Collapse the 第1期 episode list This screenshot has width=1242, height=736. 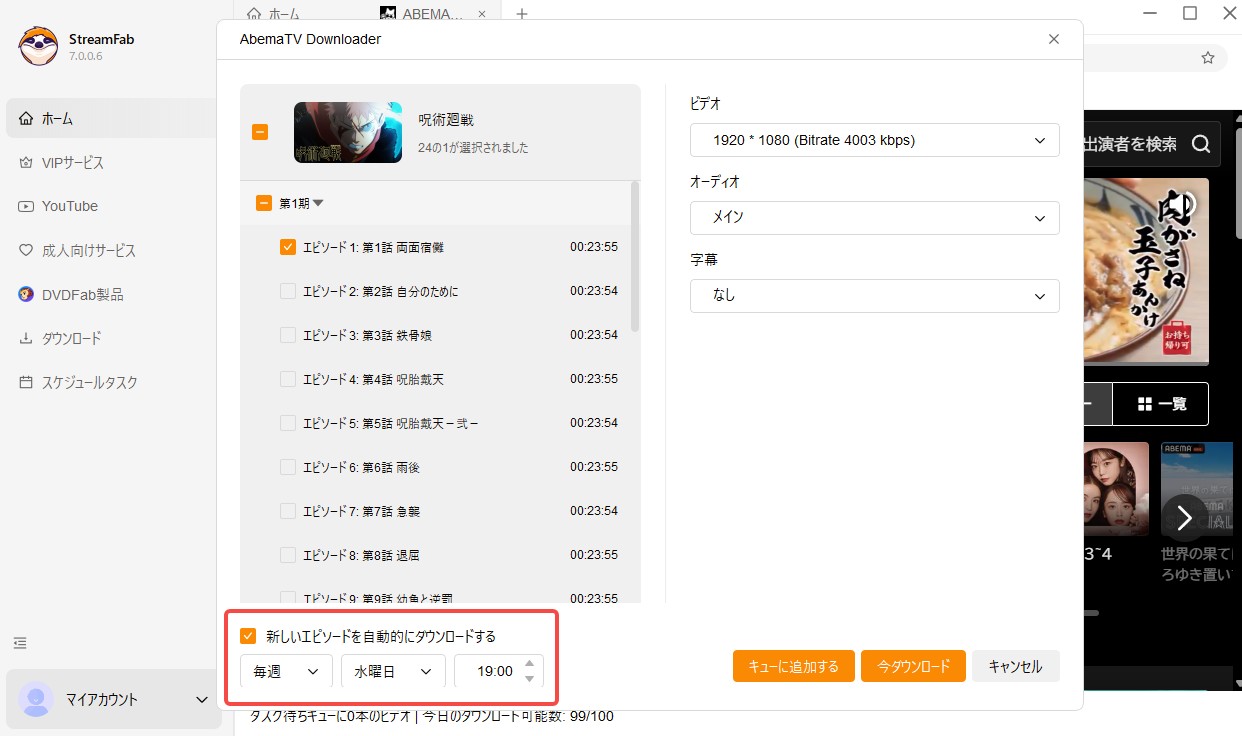tap(318, 202)
